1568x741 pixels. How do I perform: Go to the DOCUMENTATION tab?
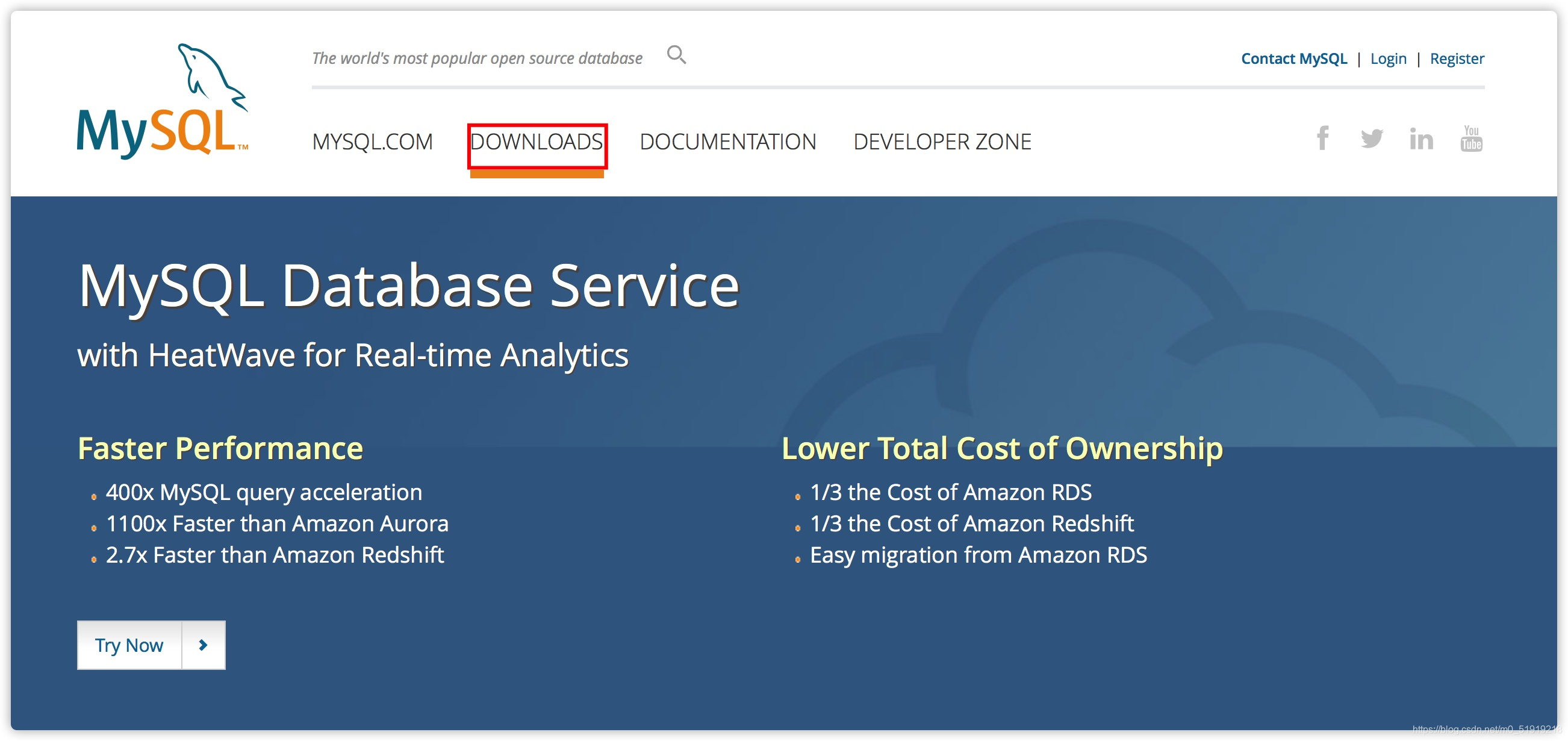(x=727, y=142)
